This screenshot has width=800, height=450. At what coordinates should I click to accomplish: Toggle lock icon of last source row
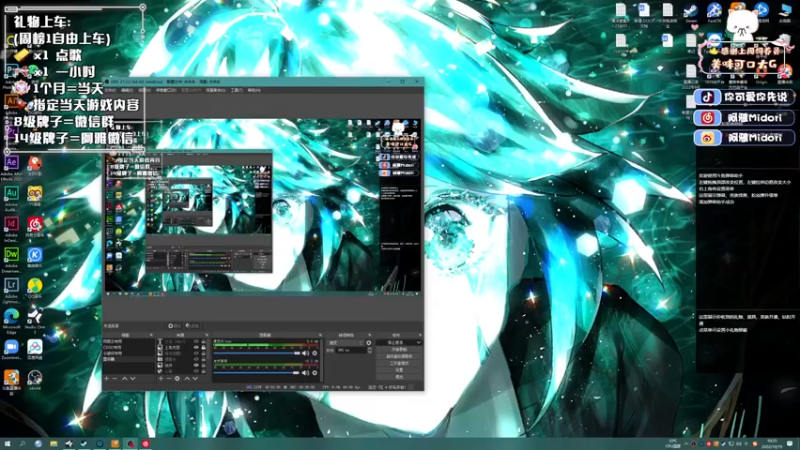coord(203,371)
